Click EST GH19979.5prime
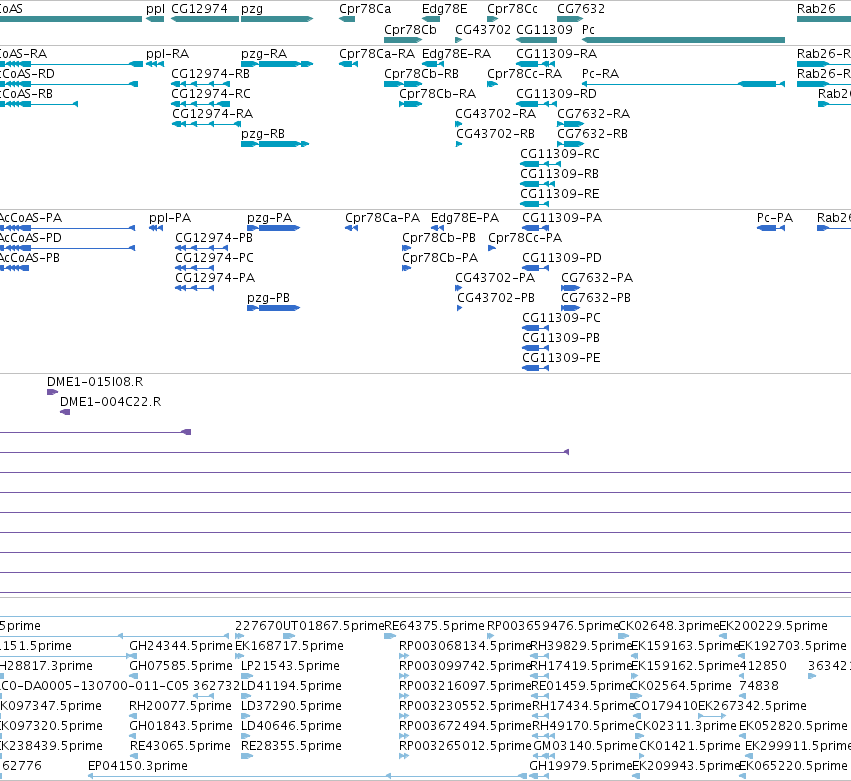The width and height of the screenshot is (851, 781). tap(581, 766)
